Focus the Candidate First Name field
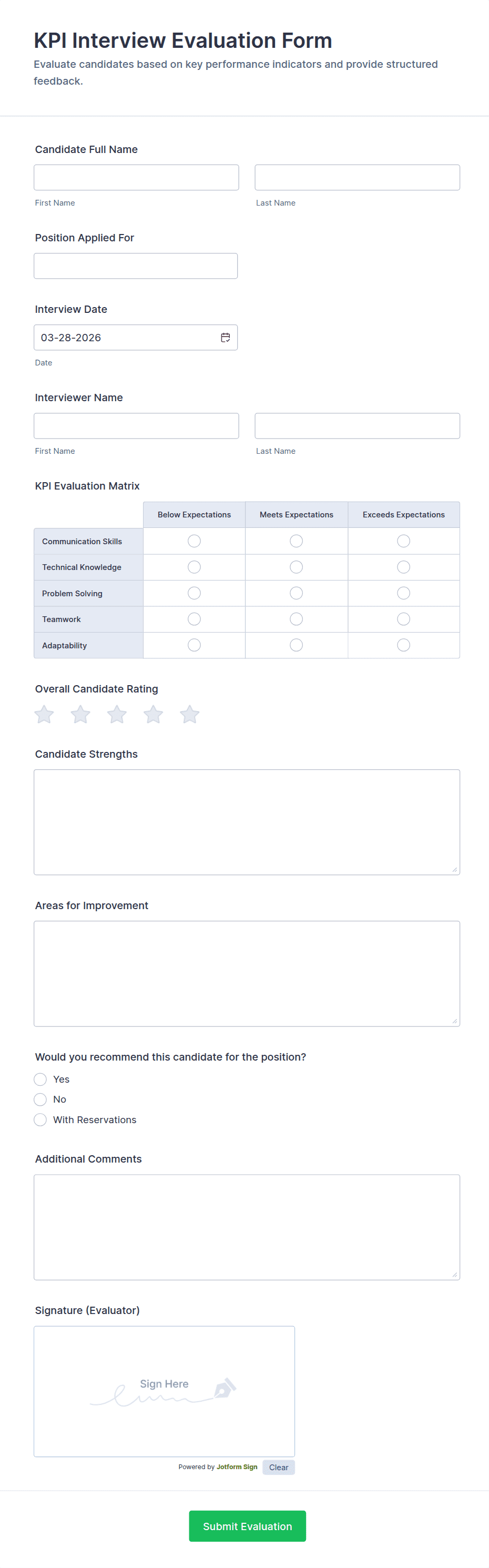The width and height of the screenshot is (489, 1568). (x=136, y=177)
